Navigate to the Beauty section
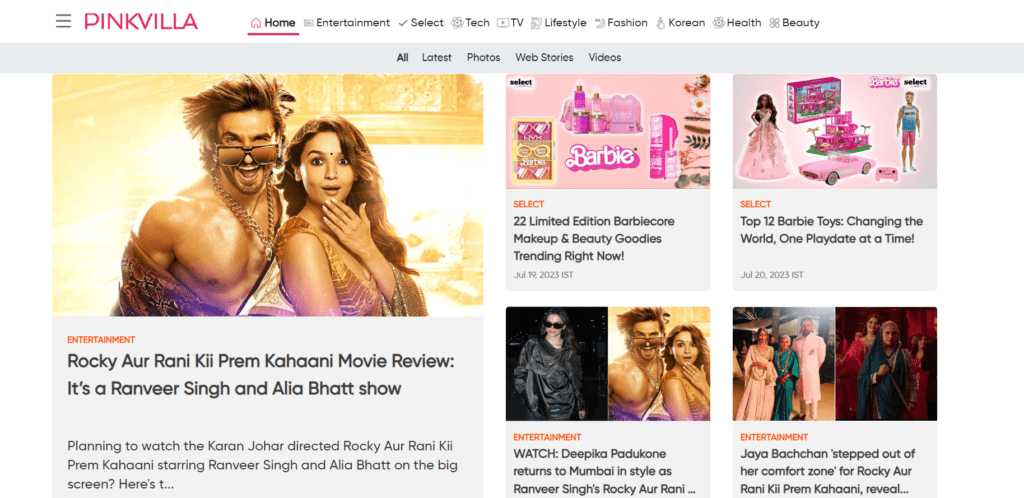The height and width of the screenshot is (498, 1024). pyautogui.click(x=800, y=23)
